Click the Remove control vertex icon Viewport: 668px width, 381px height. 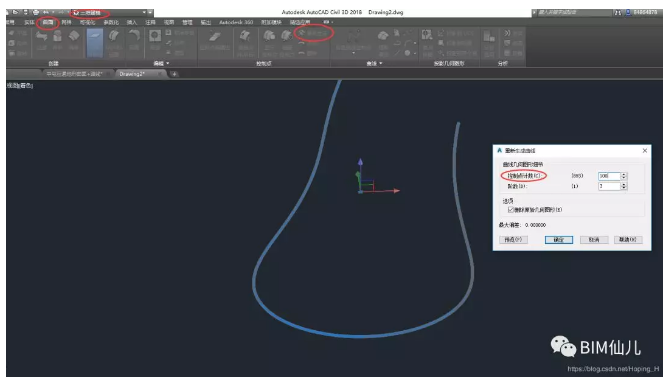click(x=302, y=53)
